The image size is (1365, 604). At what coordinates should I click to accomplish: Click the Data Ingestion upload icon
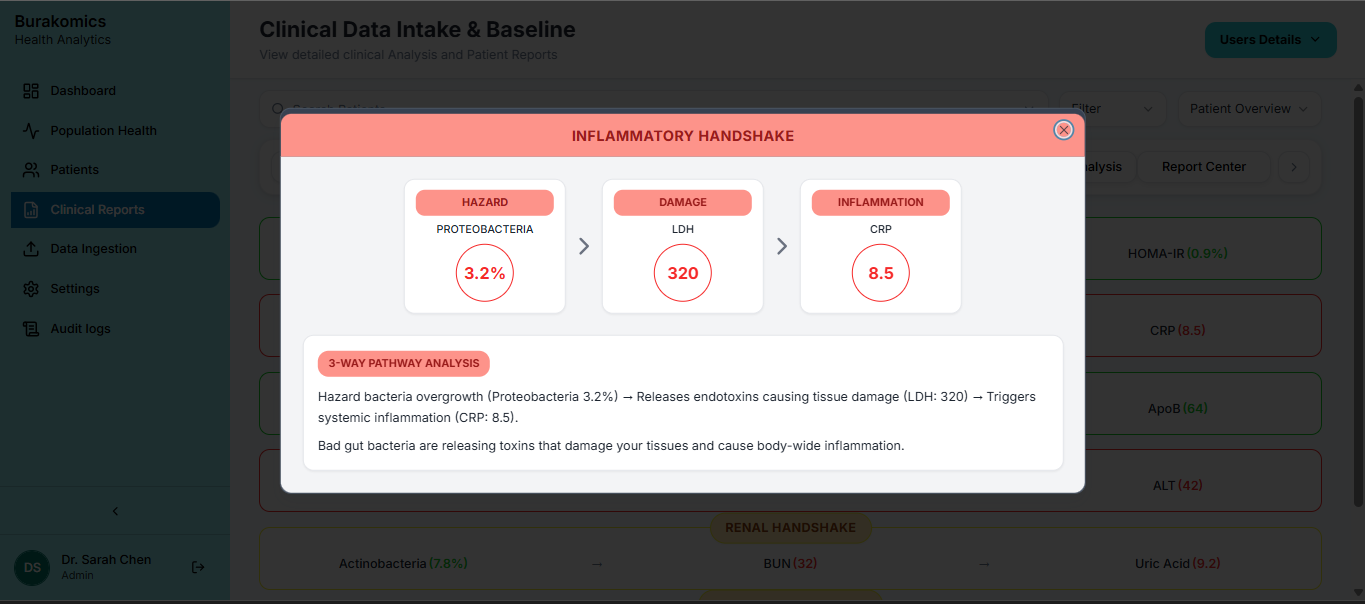click(31, 249)
